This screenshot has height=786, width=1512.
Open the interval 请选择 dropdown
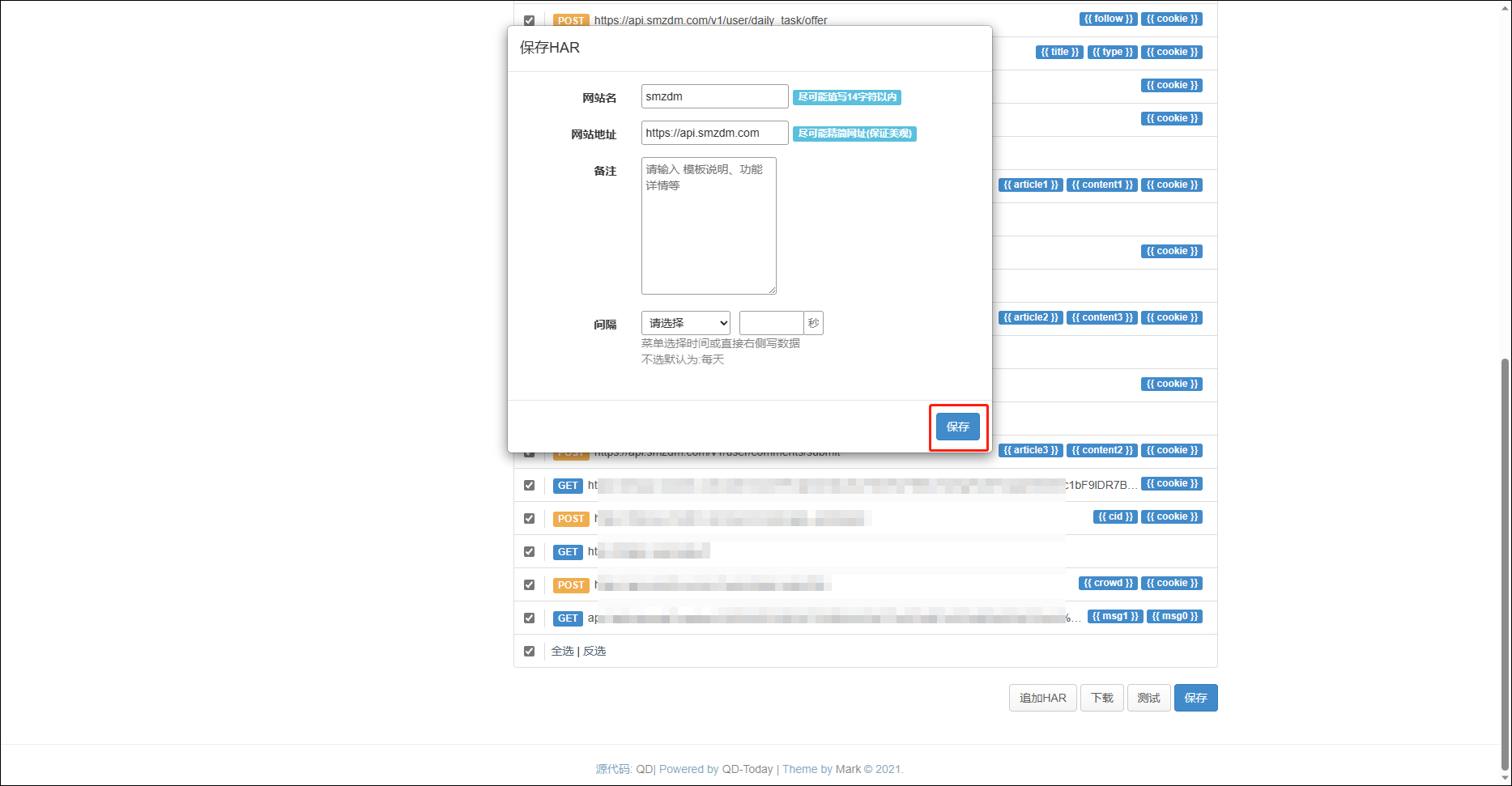[x=685, y=323]
